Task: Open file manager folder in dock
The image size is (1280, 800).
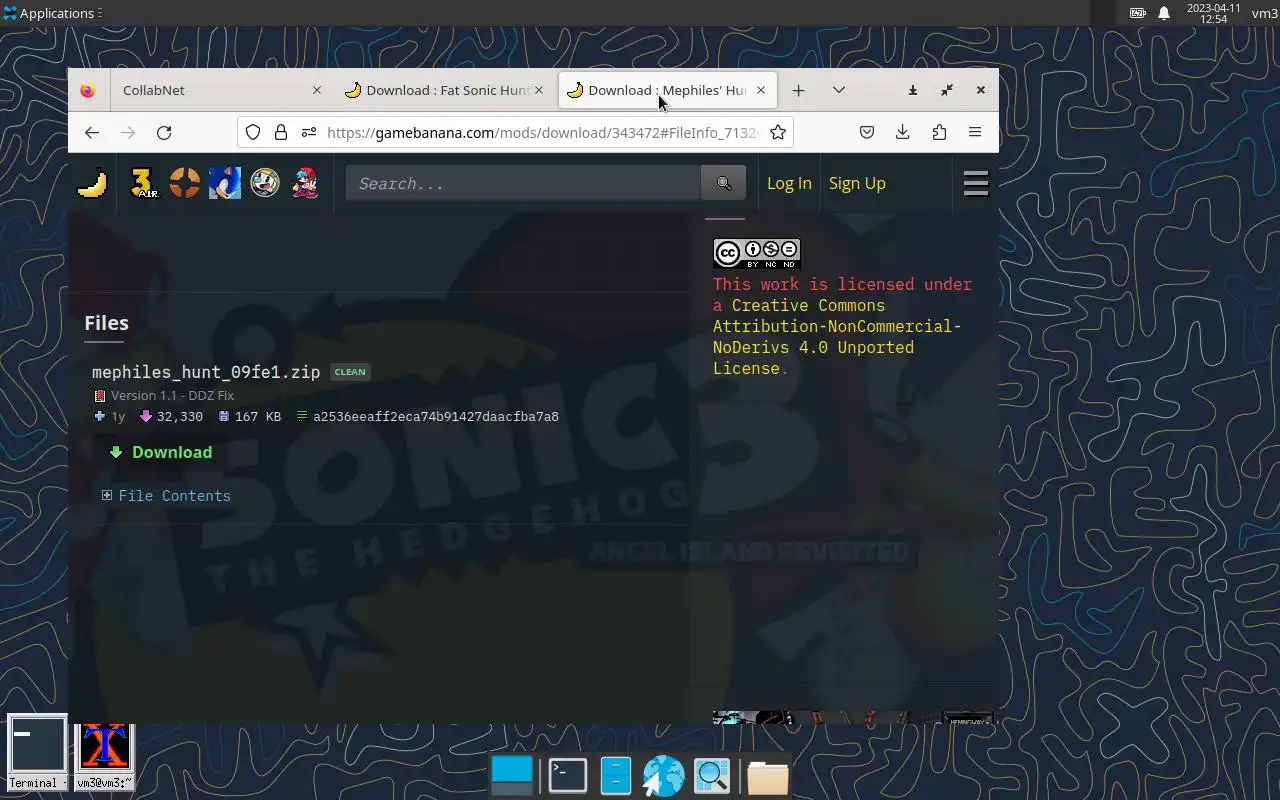Action: 767,776
